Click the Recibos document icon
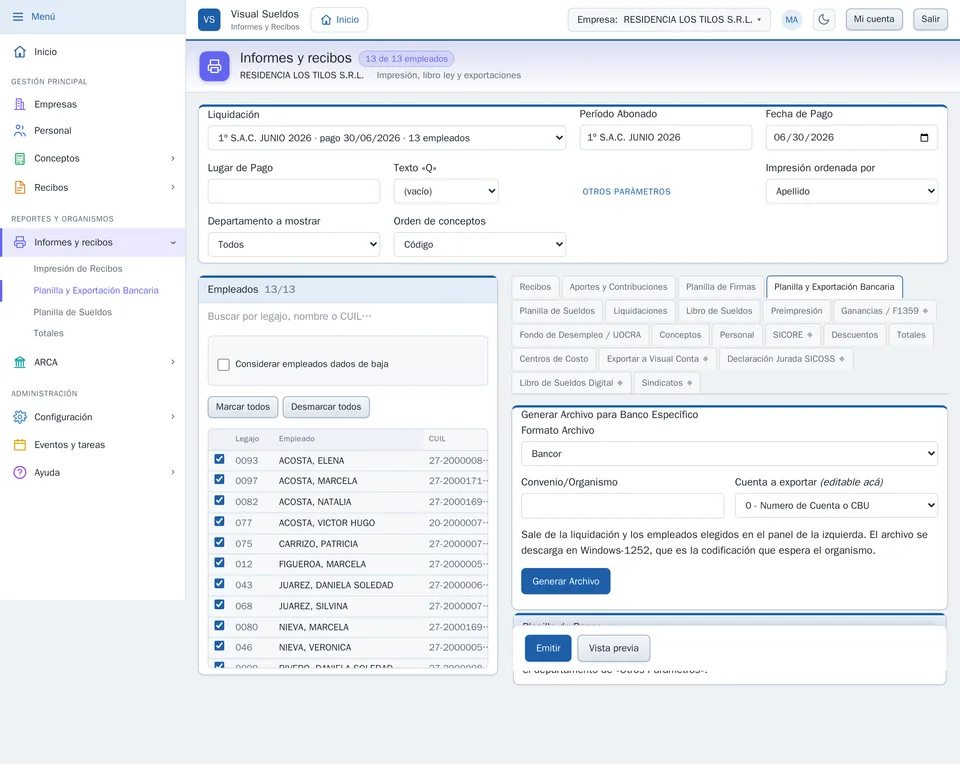This screenshot has width=960, height=764. (x=20, y=187)
